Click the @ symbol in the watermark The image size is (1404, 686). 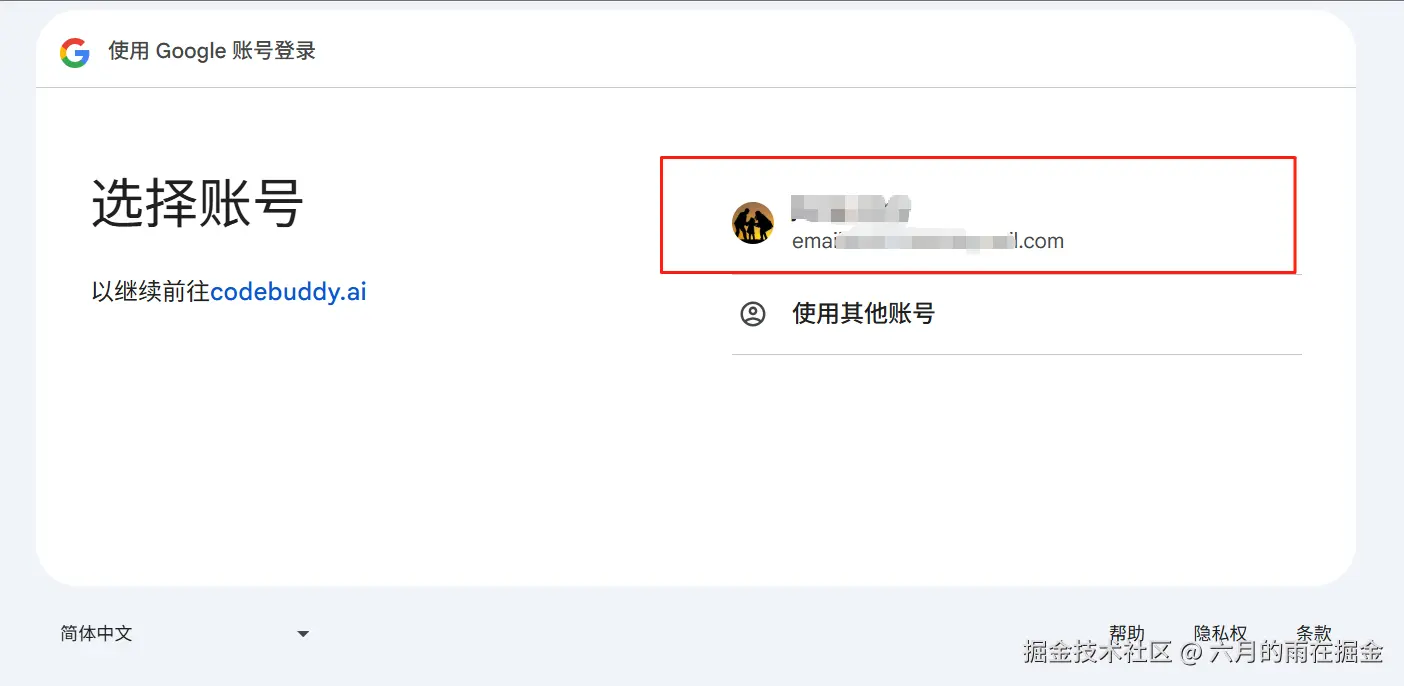point(1190,653)
